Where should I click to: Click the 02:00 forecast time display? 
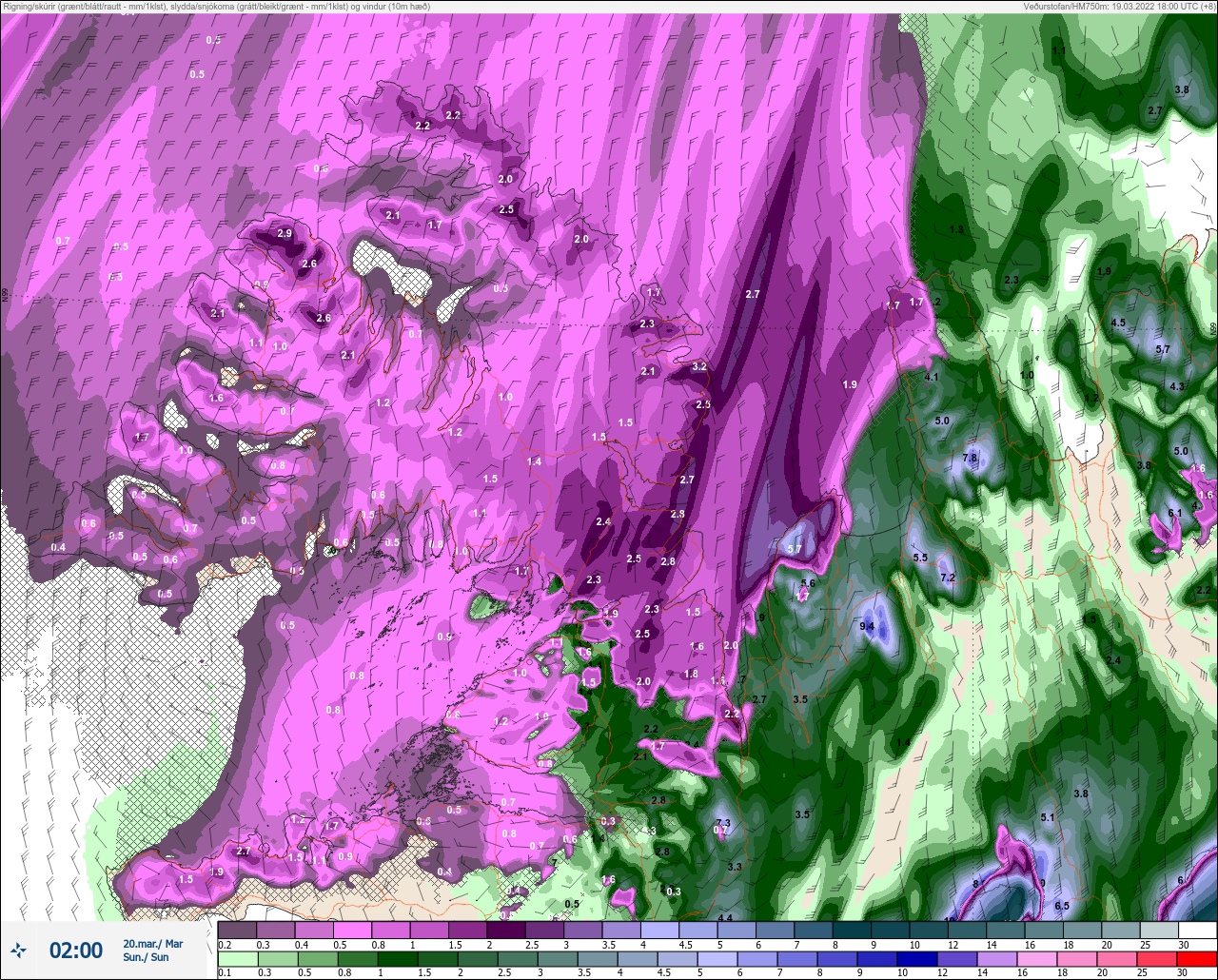pyautogui.click(x=76, y=950)
